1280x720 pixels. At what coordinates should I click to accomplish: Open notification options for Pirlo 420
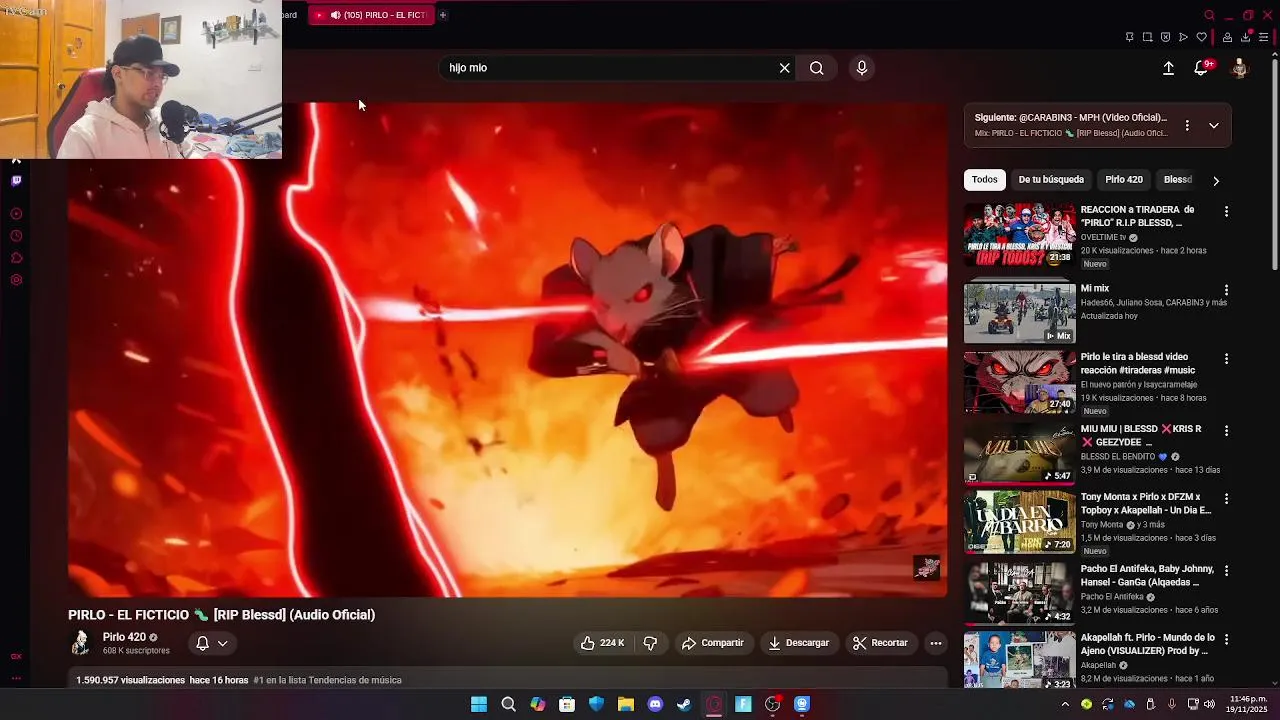212,643
